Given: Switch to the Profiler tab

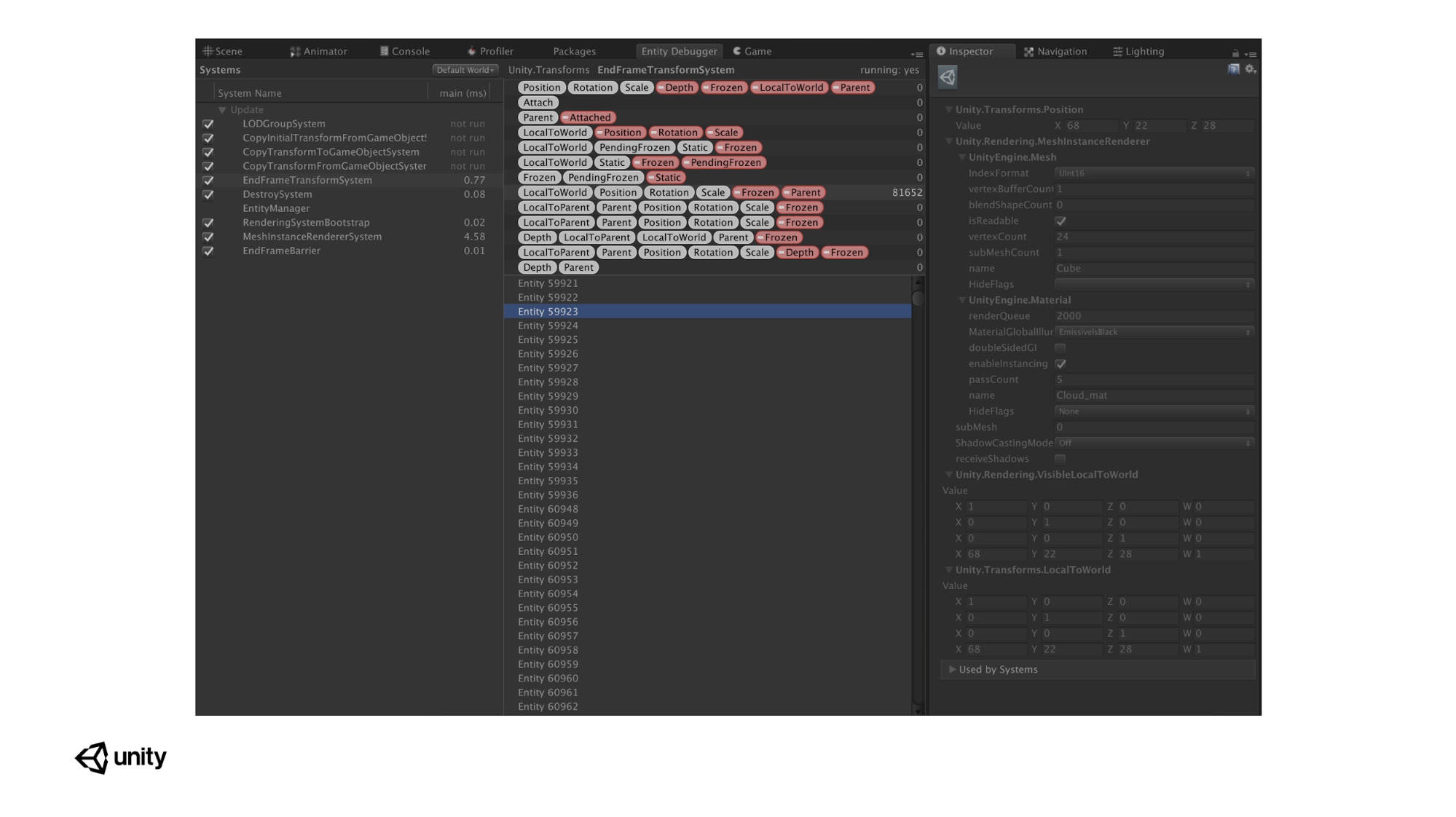Looking at the screenshot, I should 490,52.
